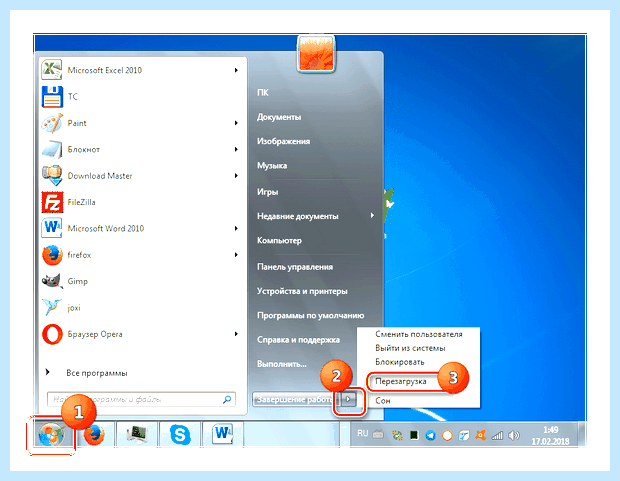Open ПК user folder link
This screenshot has width=620, height=481.
click(x=263, y=93)
